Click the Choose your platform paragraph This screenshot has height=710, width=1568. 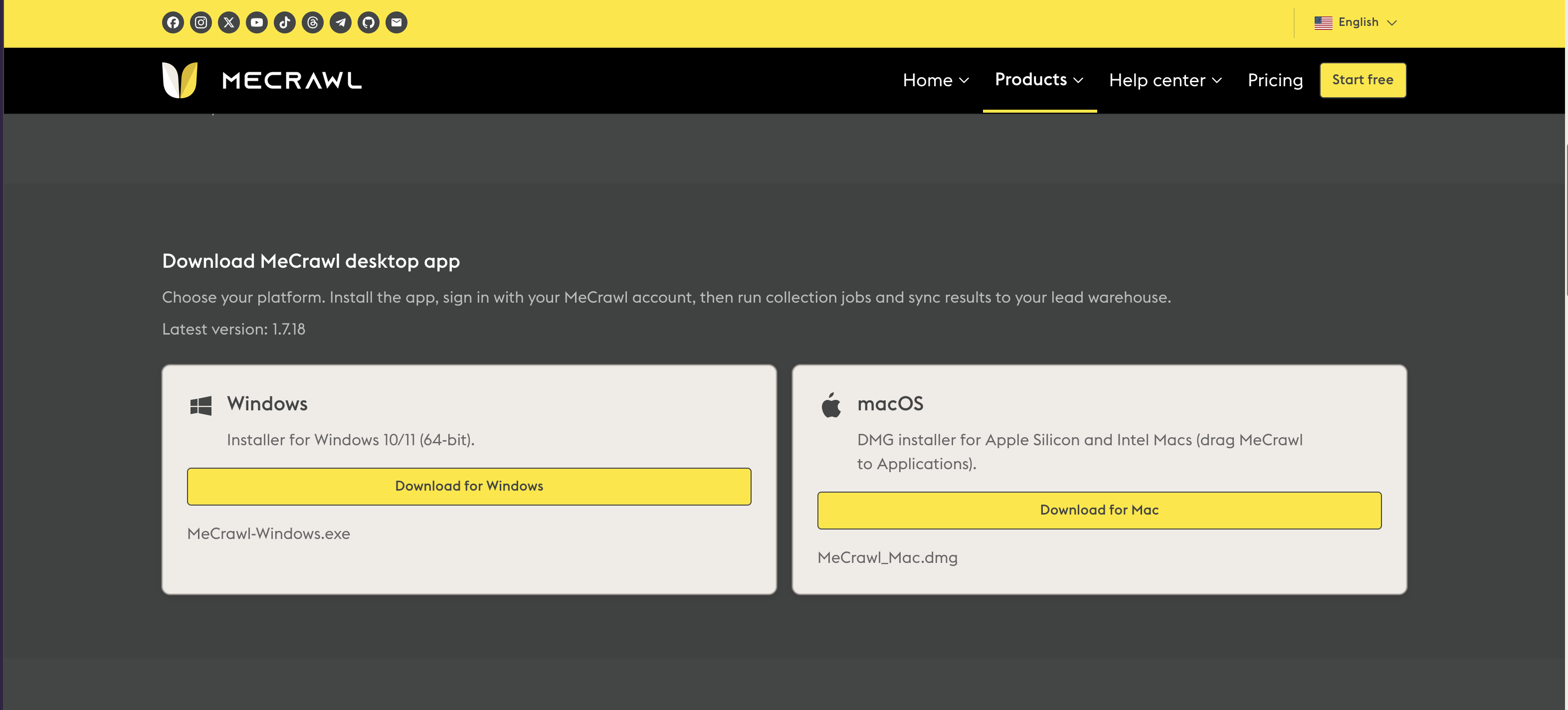click(x=666, y=298)
